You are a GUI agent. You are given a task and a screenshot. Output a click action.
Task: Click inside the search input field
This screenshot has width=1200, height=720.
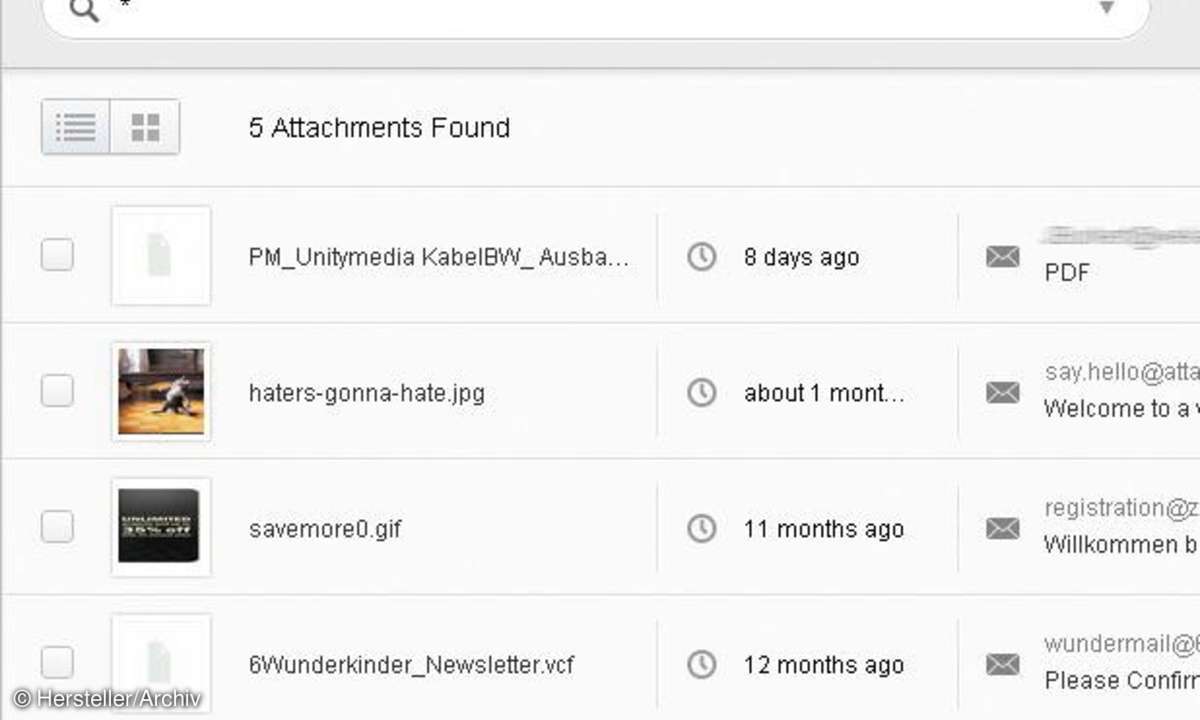point(600,12)
